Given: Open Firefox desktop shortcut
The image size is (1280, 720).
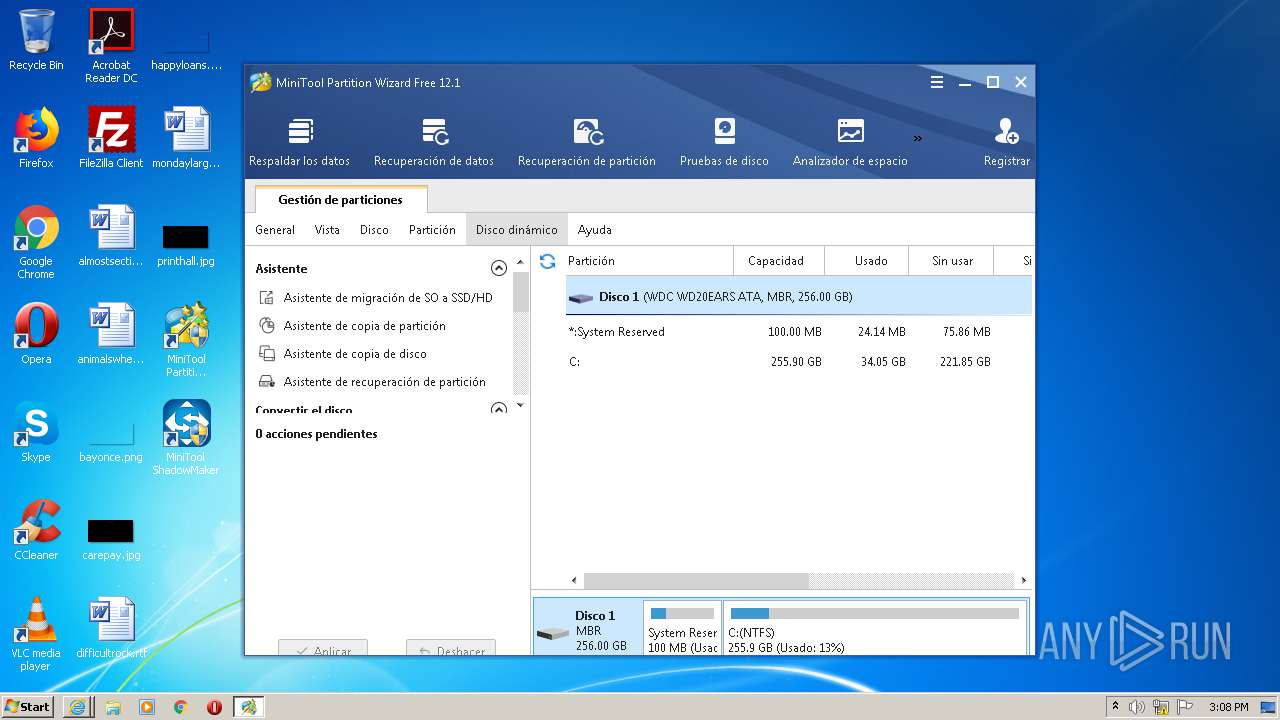Looking at the screenshot, I should coord(36,138).
